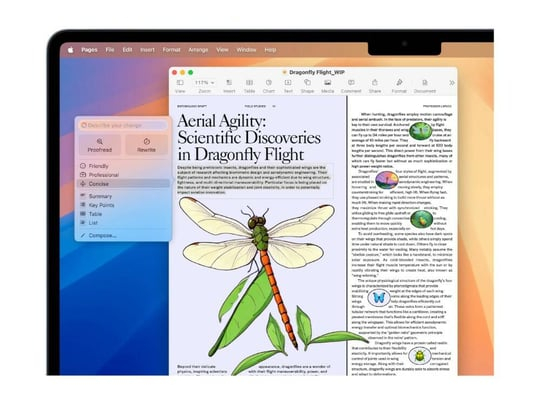Viewport: 540px width, 405px height.
Task: Click the yellow beetle inline image
Action: [x=419, y=355]
